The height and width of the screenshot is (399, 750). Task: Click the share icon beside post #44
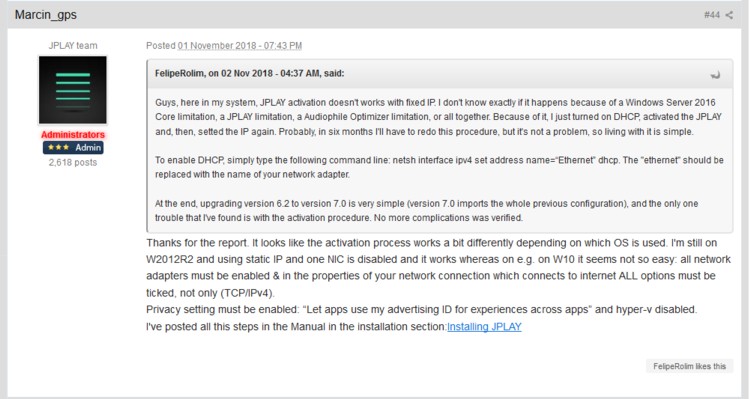729,15
